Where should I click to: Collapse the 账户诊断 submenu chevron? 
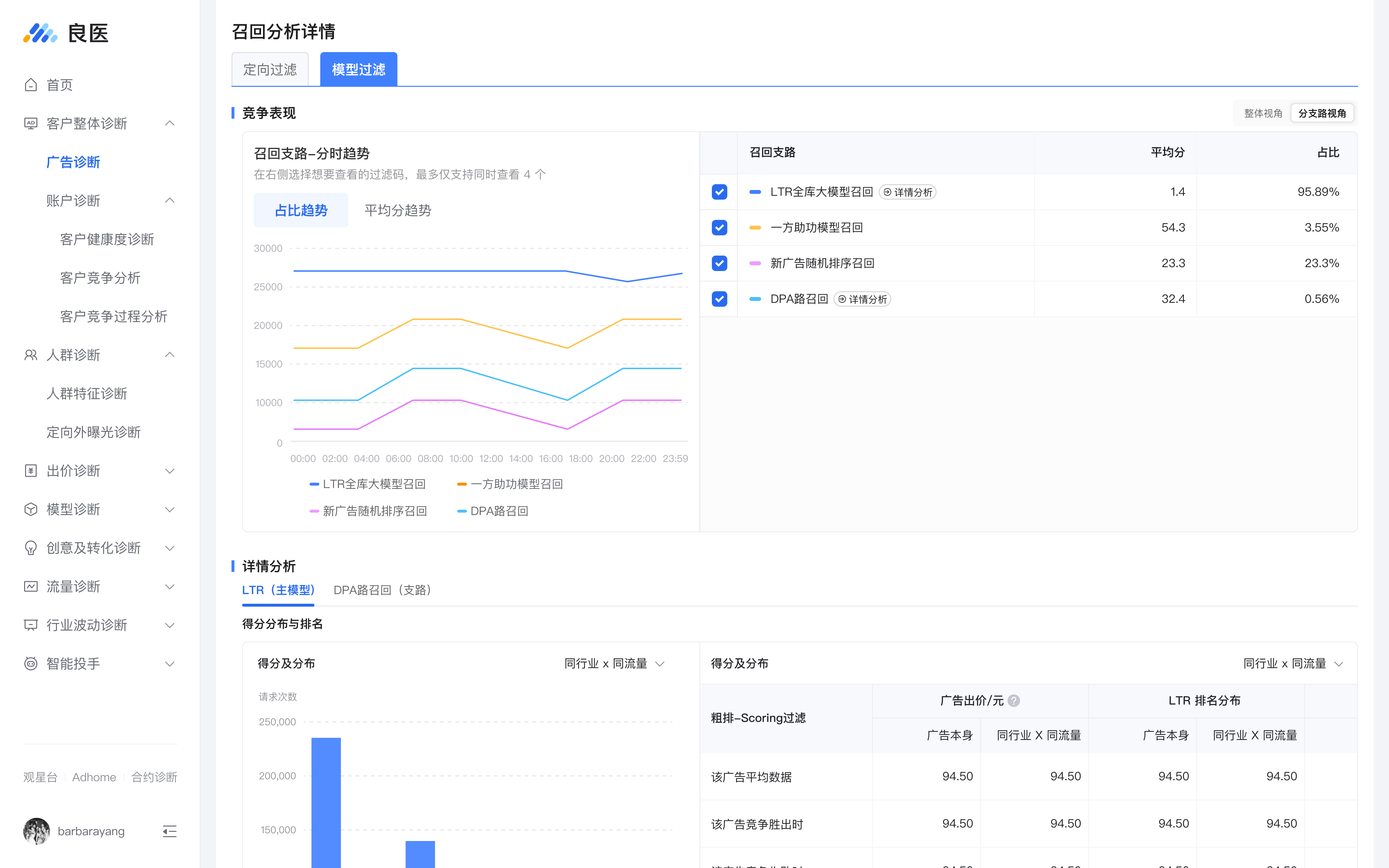(170, 200)
